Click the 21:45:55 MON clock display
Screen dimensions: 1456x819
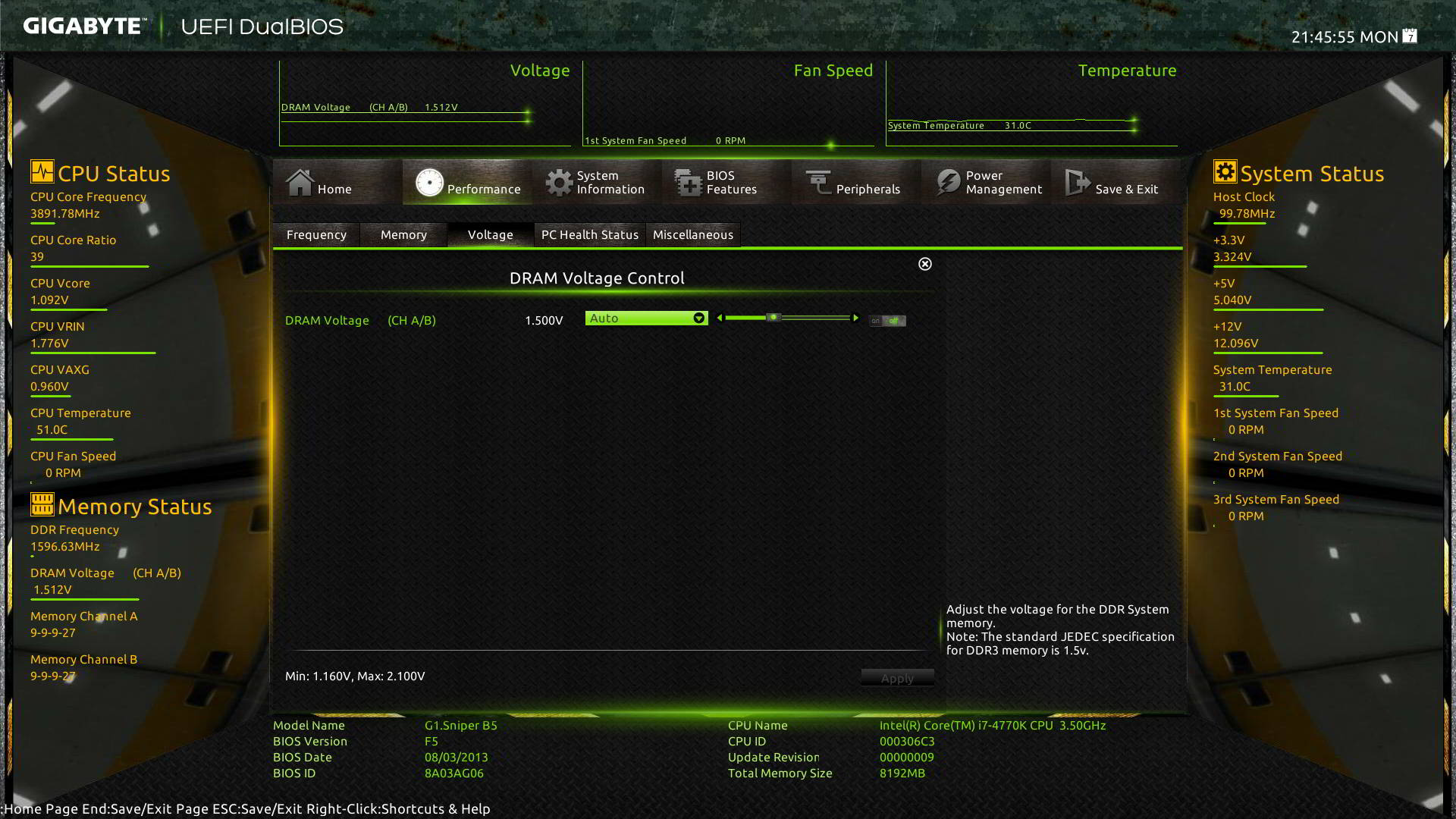[x=1345, y=36]
